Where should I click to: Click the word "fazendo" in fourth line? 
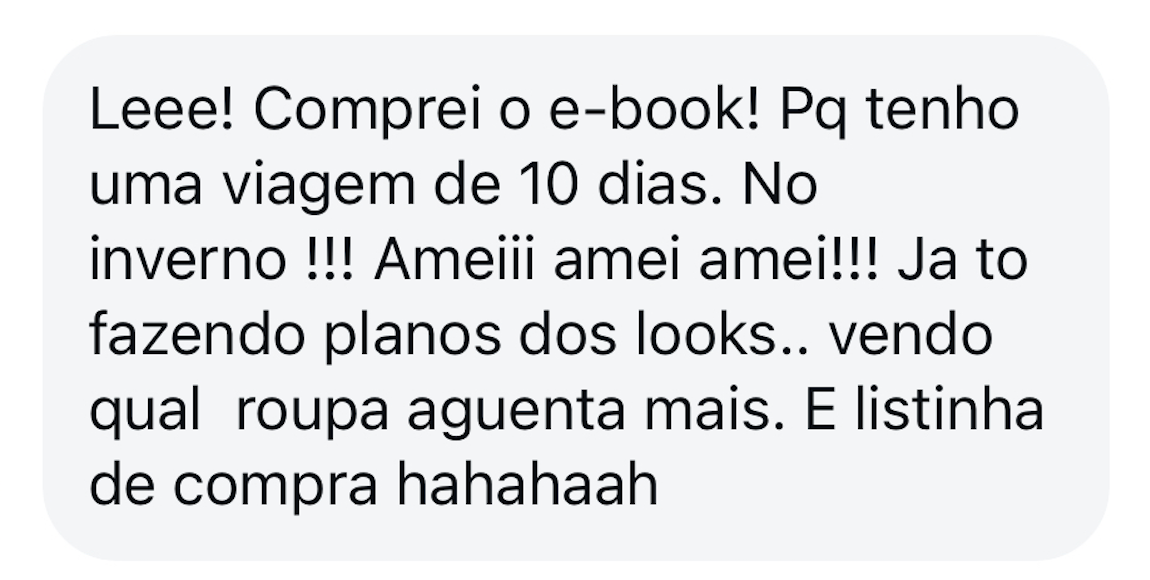click(x=197, y=334)
